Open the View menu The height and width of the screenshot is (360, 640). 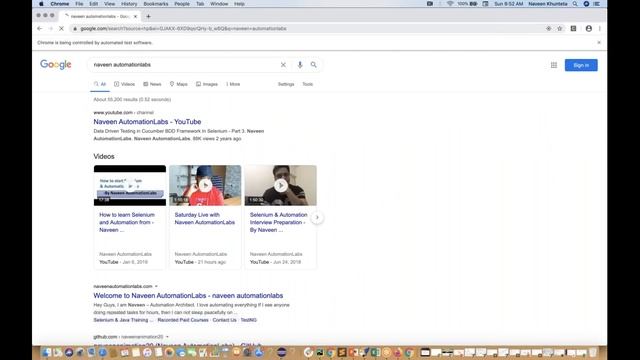pyautogui.click(x=109, y=4)
